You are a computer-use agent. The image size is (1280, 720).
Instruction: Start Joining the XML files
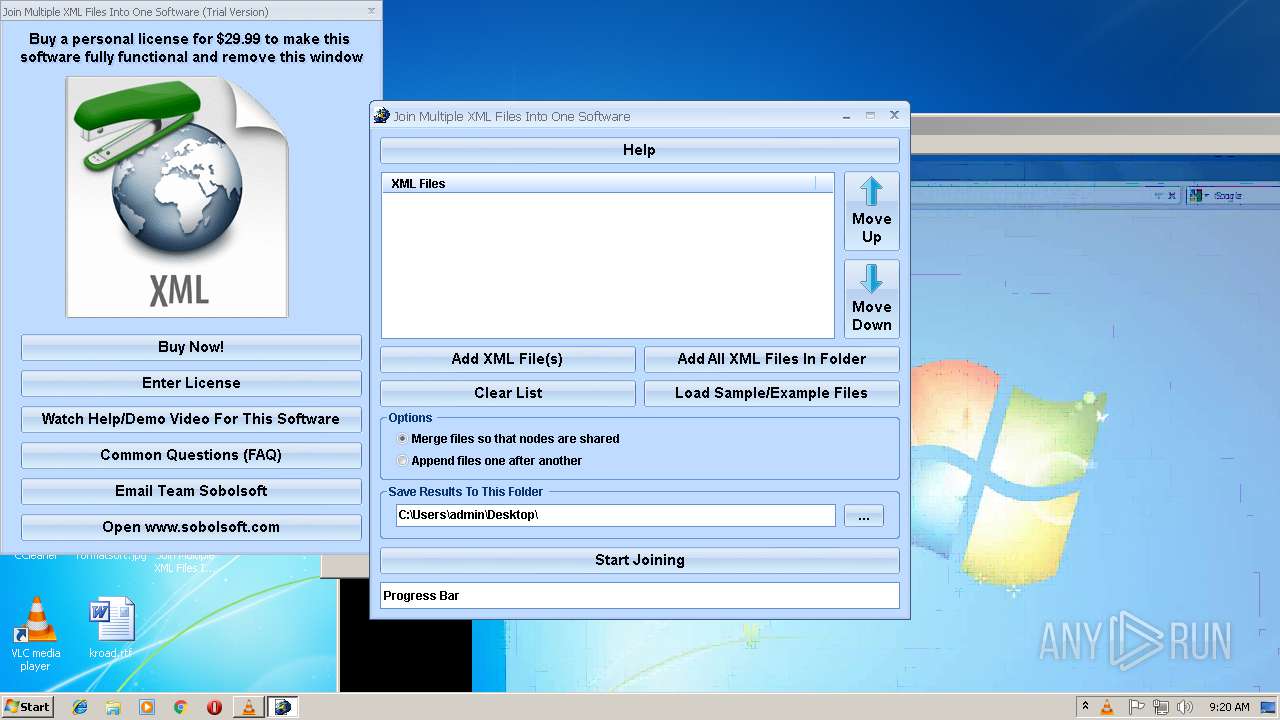pos(639,560)
